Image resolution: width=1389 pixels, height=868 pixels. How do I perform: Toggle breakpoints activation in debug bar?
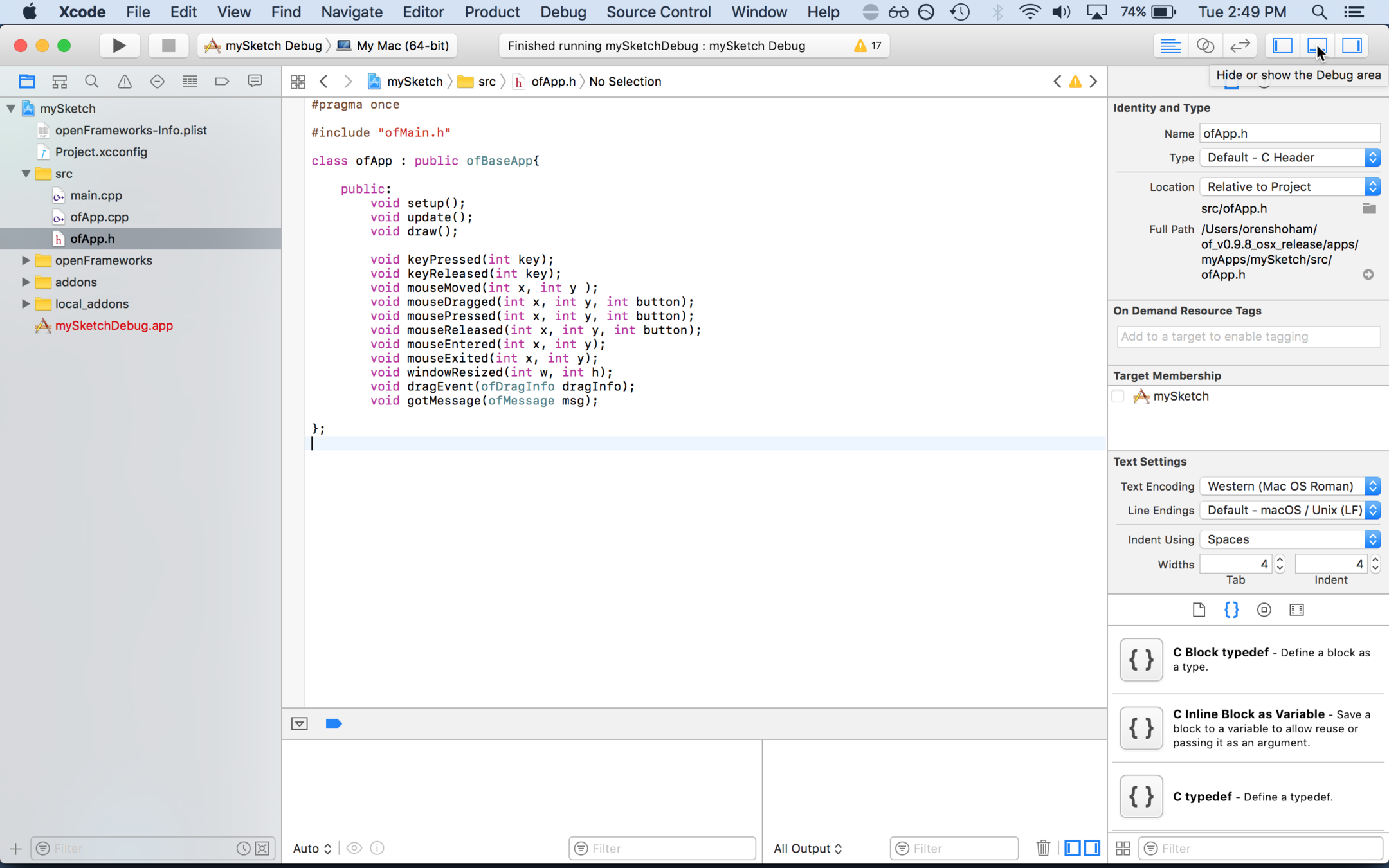334,724
